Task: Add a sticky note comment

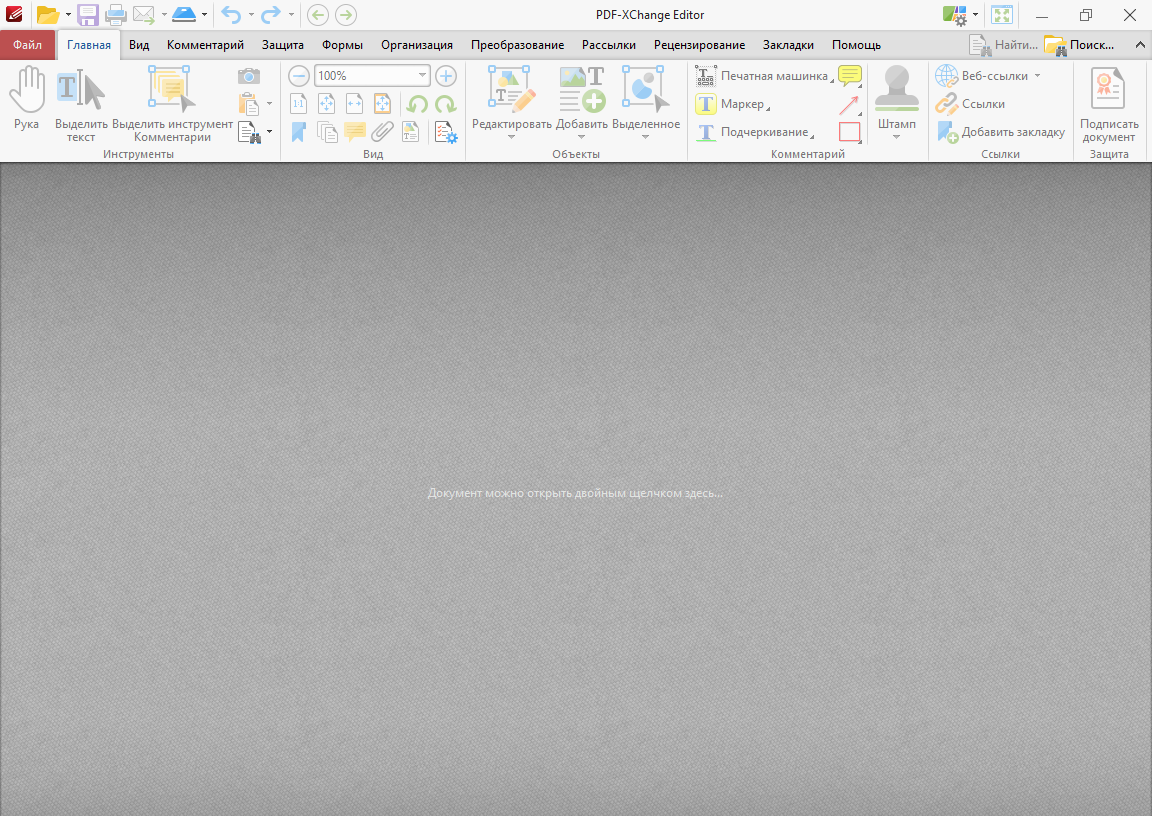Action: click(x=354, y=131)
